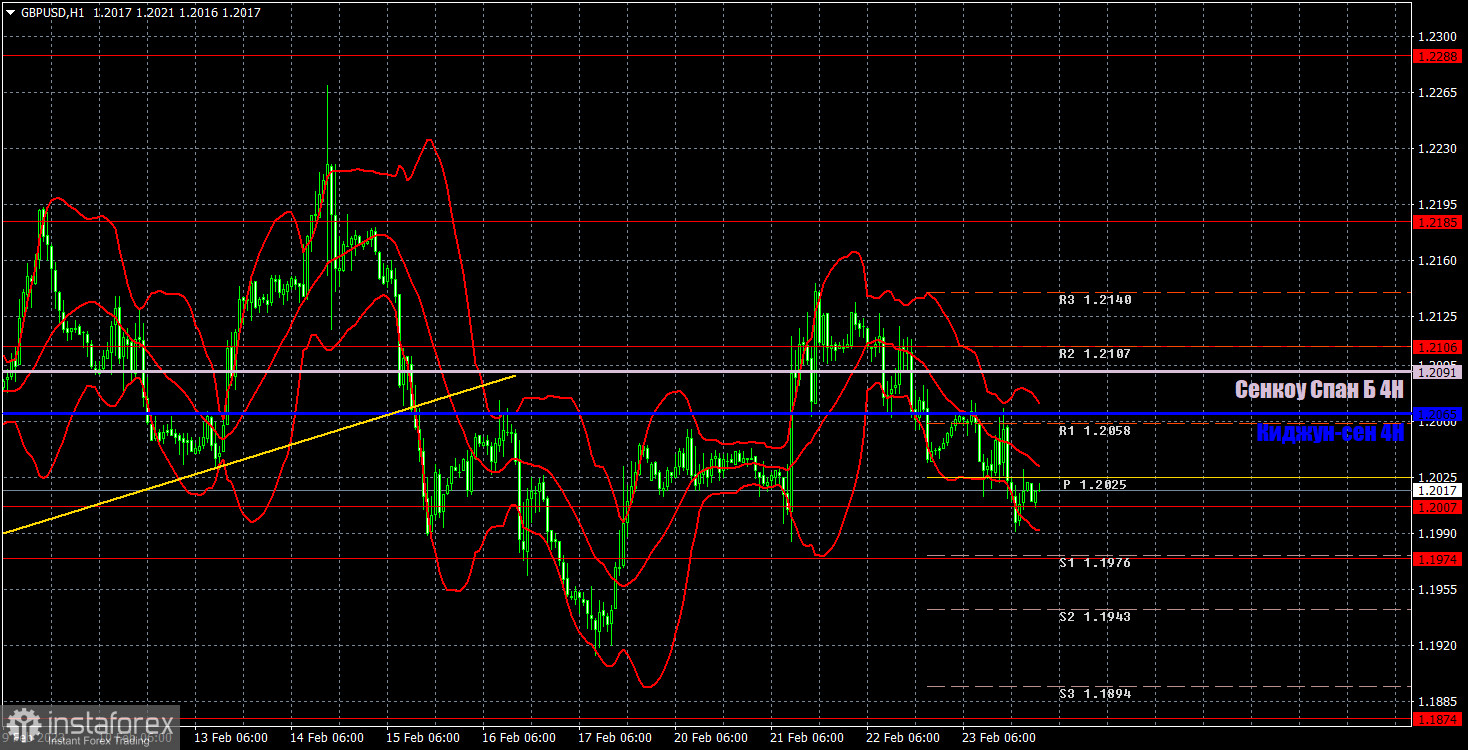Image resolution: width=1468 pixels, height=750 pixels.
Task: Click the 1.1920 value on price axis
Action: [x=1436, y=646]
